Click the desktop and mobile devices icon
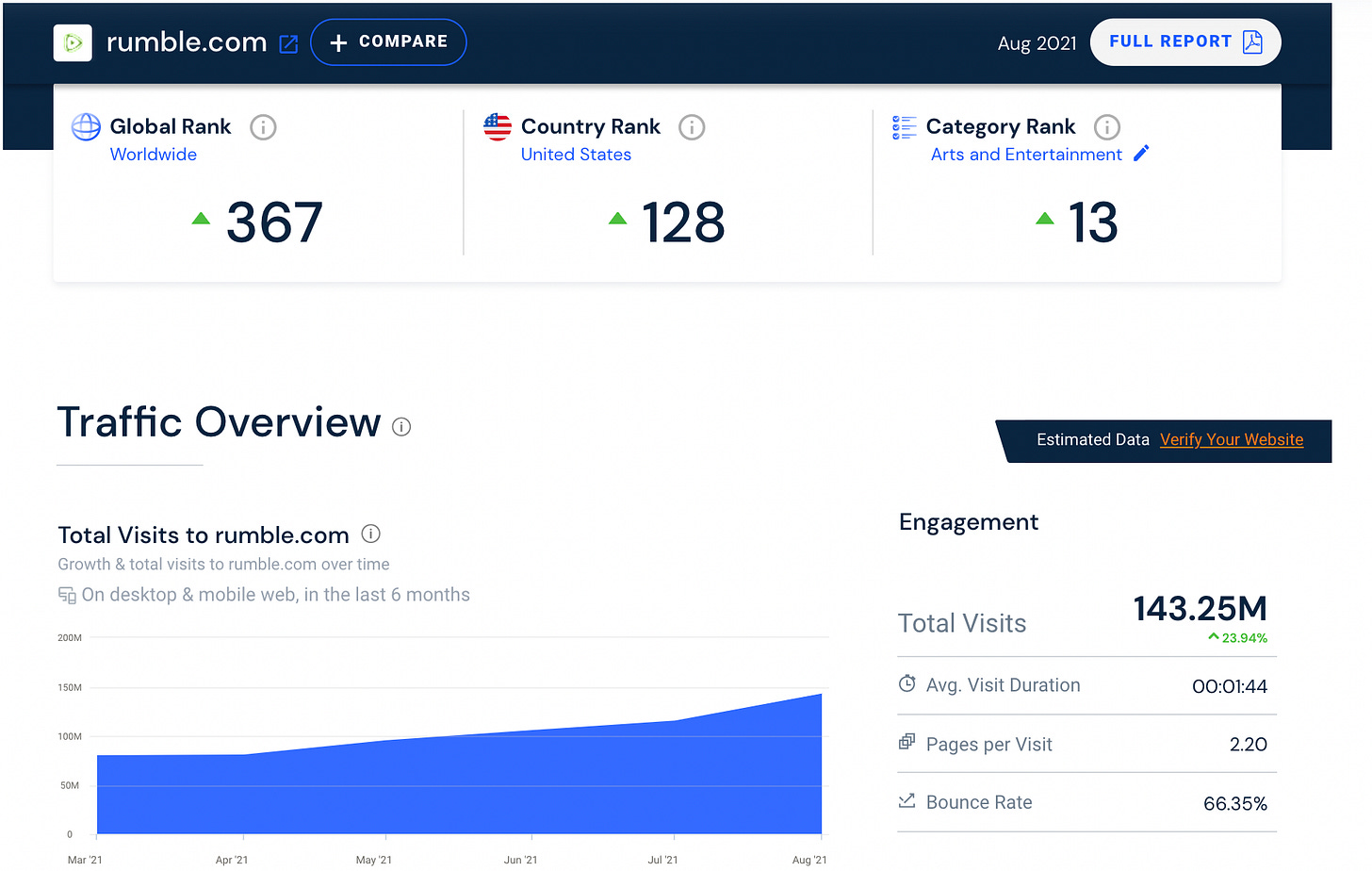The image size is (1372, 871). click(x=67, y=595)
